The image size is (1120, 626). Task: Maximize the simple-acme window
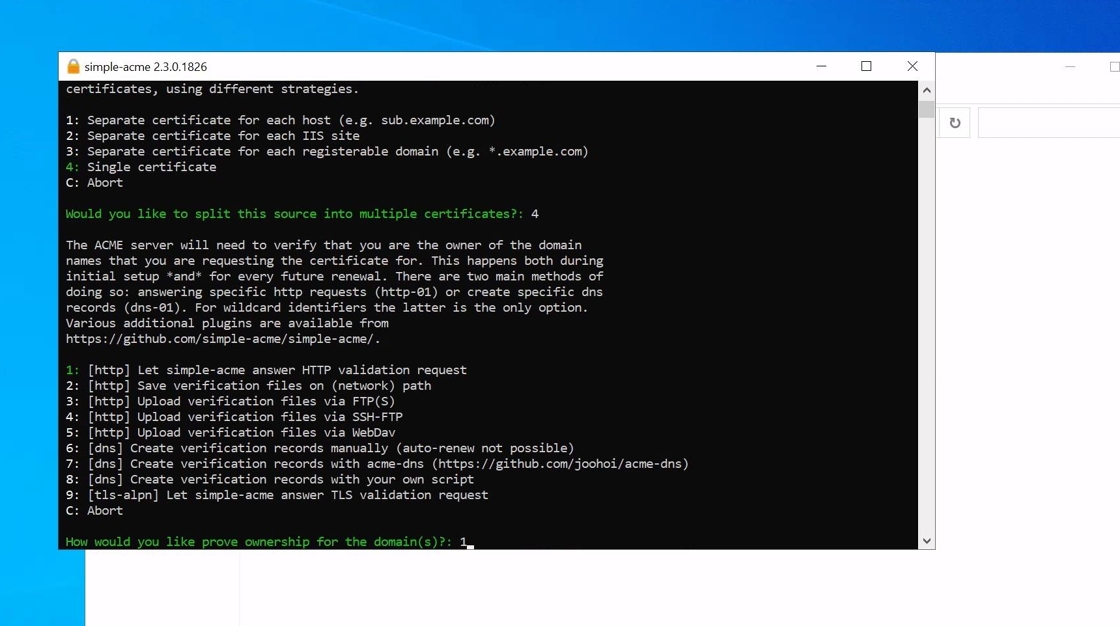click(x=866, y=66)
